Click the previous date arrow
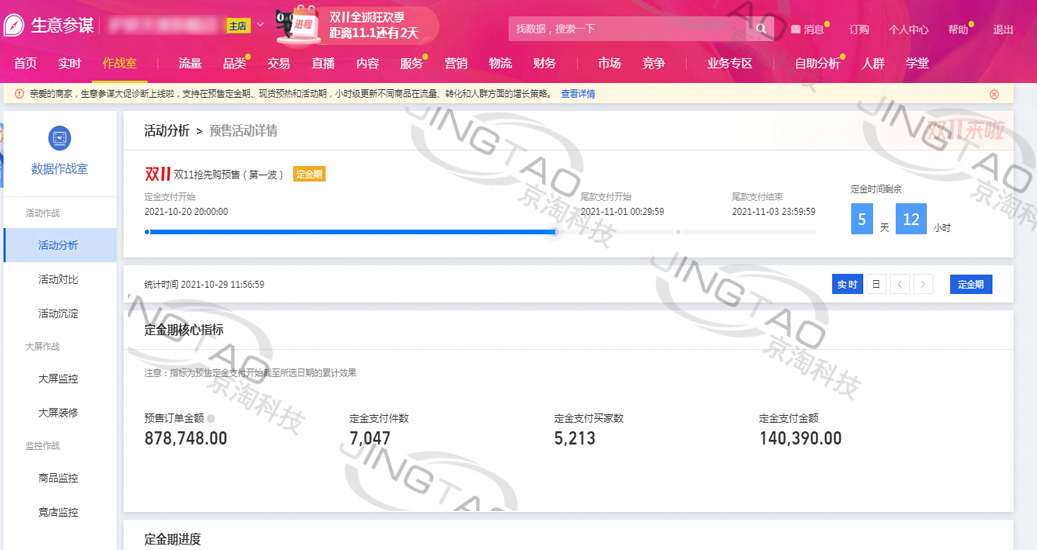The height and width of the screenshot is (550, 1037). [899, 284]
